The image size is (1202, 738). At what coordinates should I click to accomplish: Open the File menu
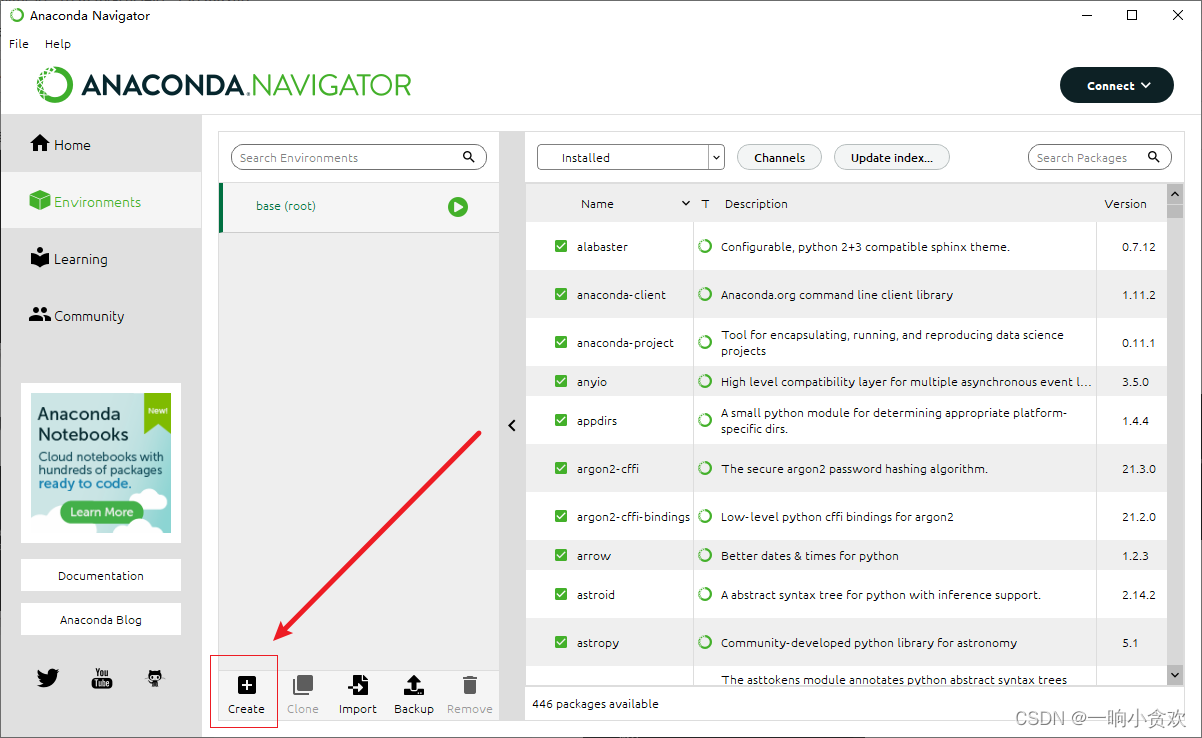(19, 44)
